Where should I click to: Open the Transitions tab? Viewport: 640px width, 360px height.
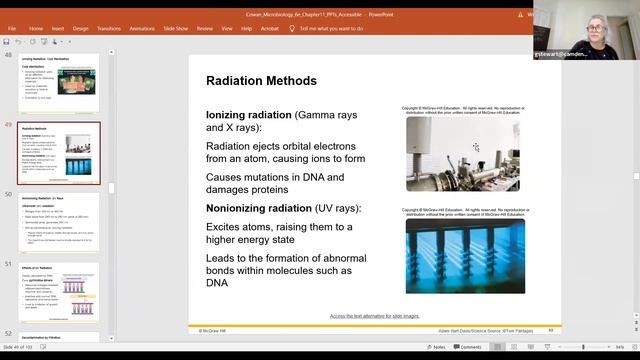(x=109, y=29)
